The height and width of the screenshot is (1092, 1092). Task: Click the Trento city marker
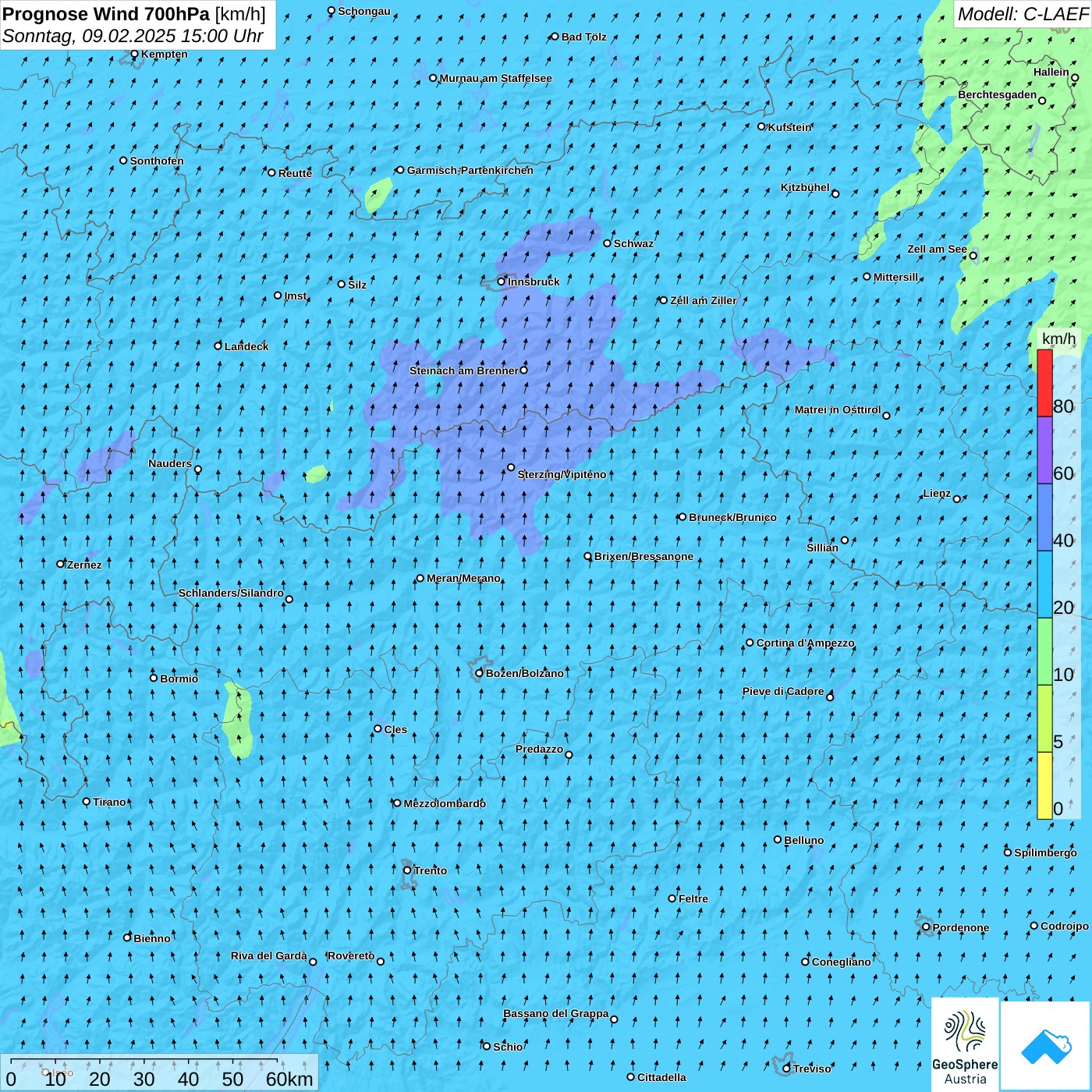coord(407,870)
